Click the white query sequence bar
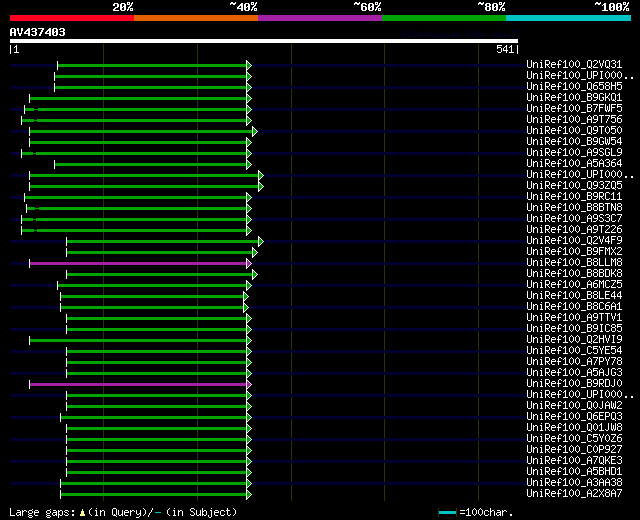 [264, 41]
